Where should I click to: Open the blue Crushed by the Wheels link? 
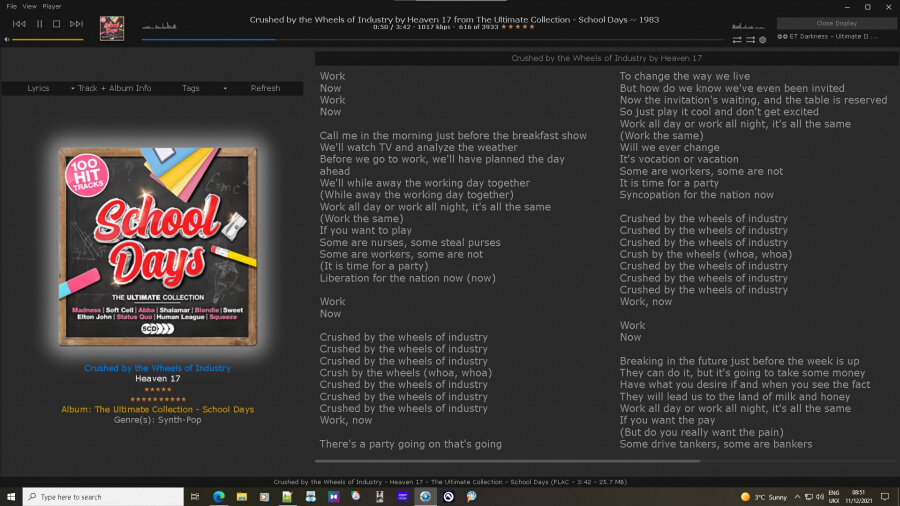[x=157, y=368]
